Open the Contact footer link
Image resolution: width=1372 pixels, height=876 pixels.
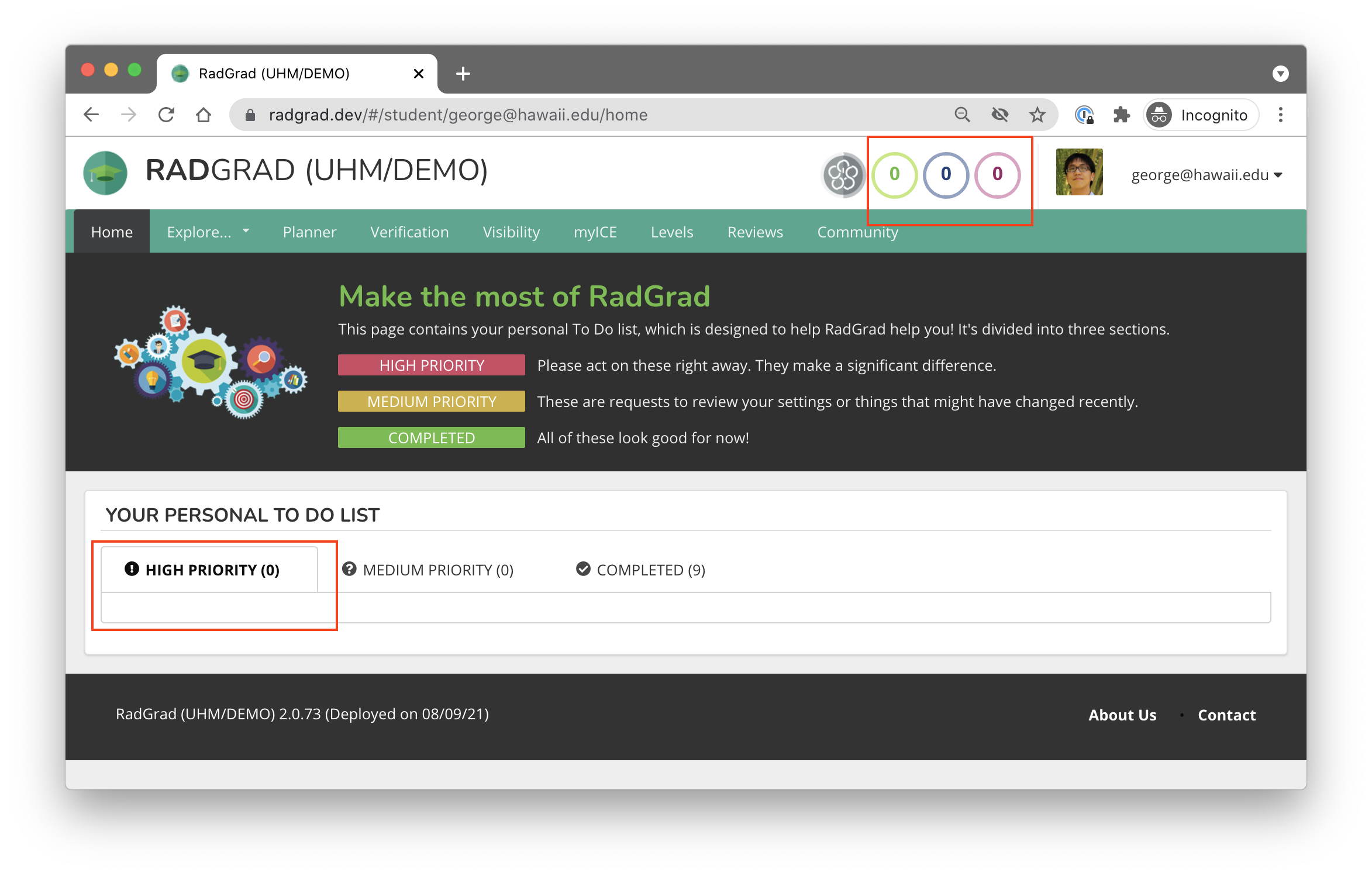[1226, 715]
